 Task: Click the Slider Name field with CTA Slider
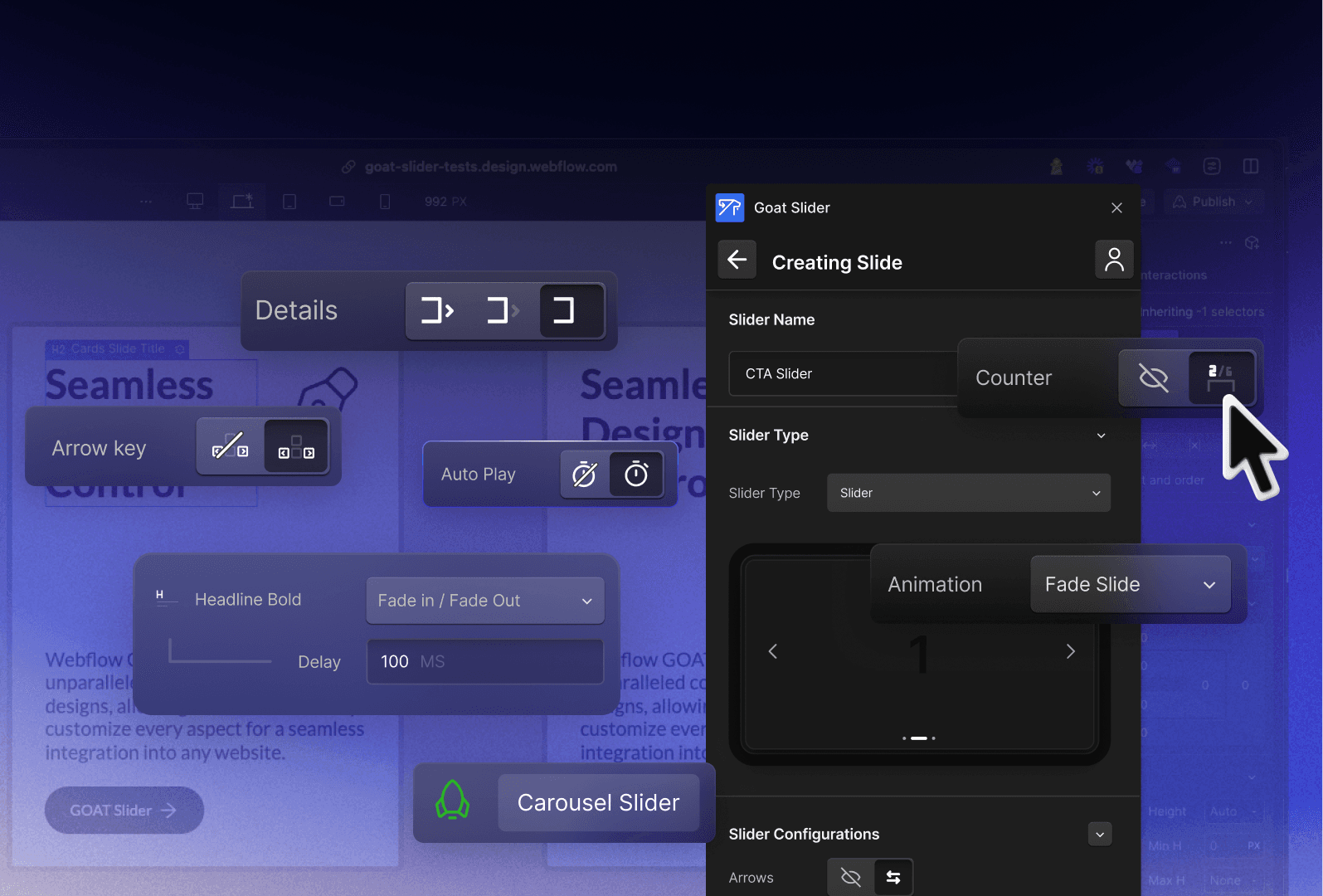843,373
